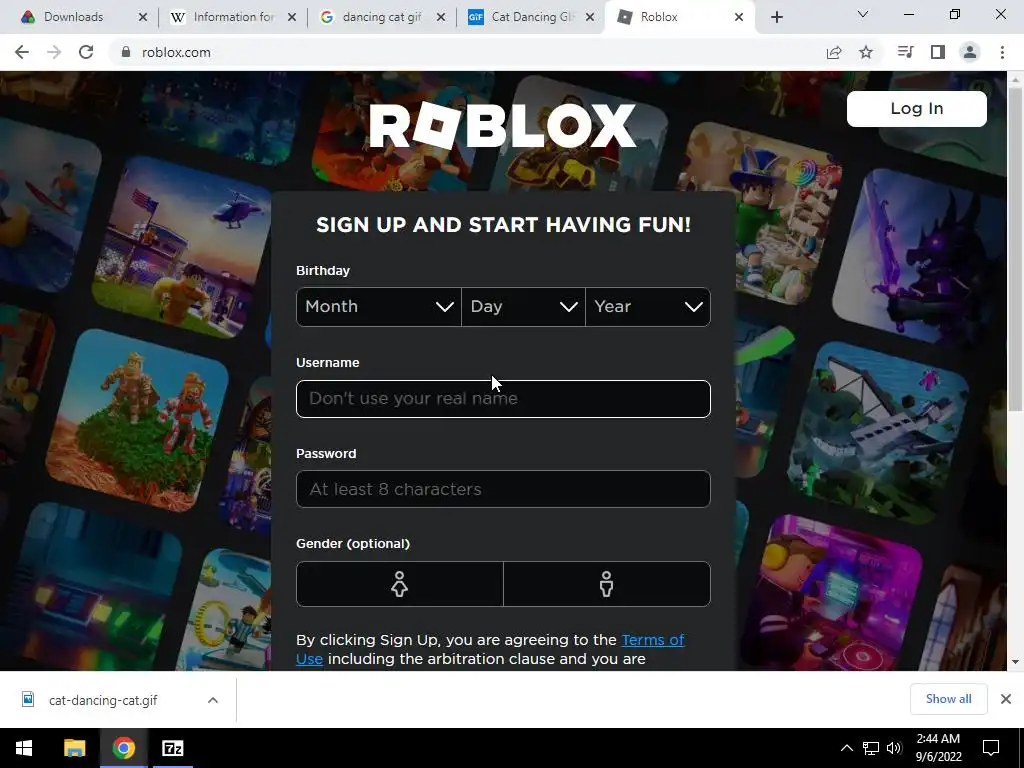Screen dimensions: 1024x768
Task: Switch to the Downloads tab
Action: [76, 17]
